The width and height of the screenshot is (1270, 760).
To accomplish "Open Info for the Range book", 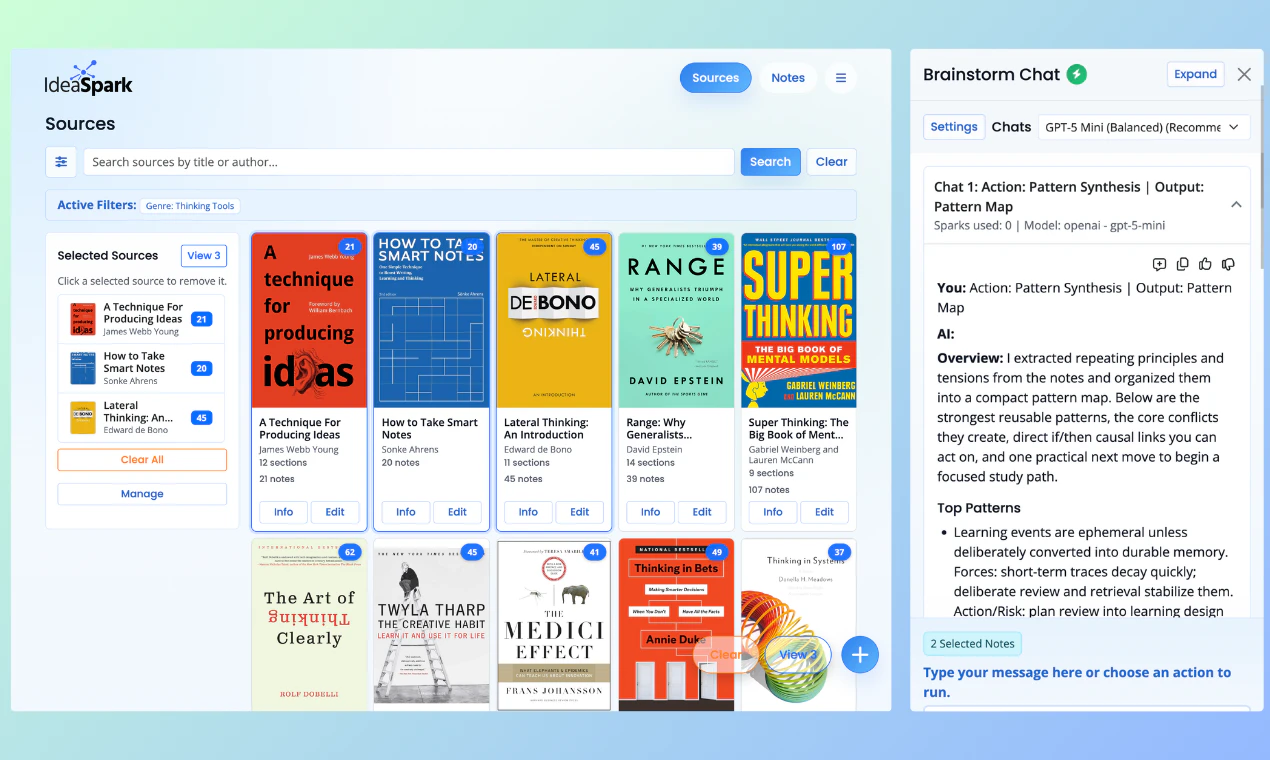I will pos(650,512).
